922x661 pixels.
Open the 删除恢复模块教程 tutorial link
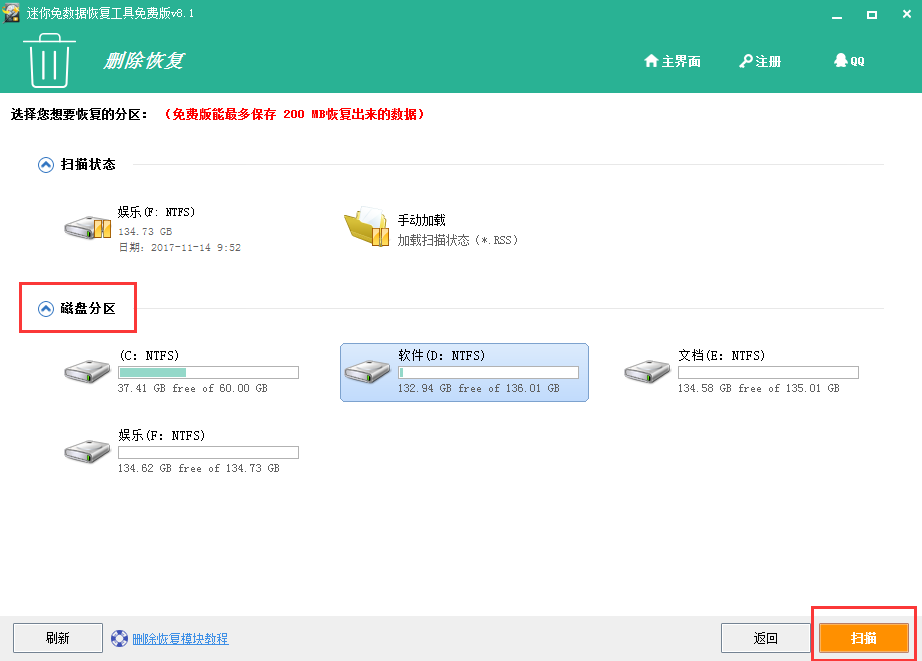(x=180, y=639)
